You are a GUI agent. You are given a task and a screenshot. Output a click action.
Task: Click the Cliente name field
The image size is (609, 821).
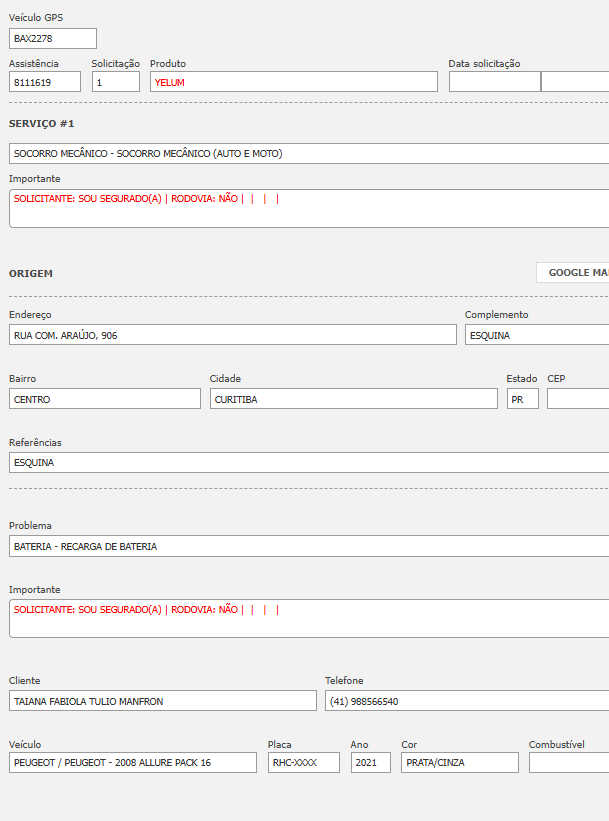(x=162, y=701)
